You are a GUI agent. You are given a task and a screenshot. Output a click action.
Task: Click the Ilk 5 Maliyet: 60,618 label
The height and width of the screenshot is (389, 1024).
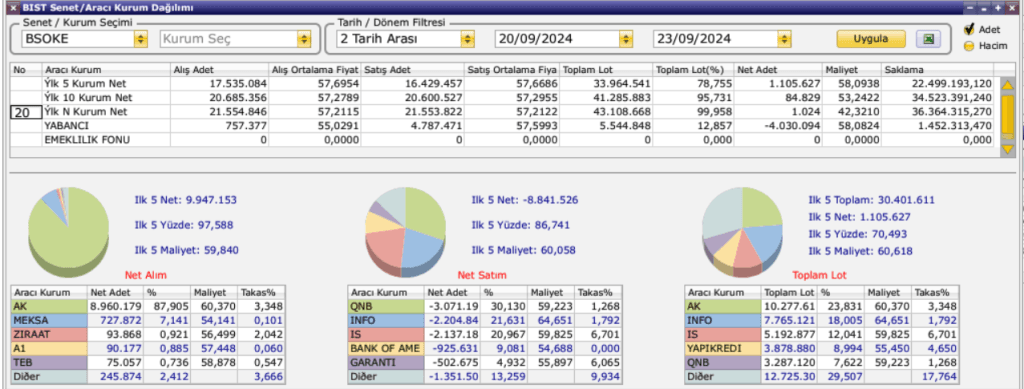(861, 251)
